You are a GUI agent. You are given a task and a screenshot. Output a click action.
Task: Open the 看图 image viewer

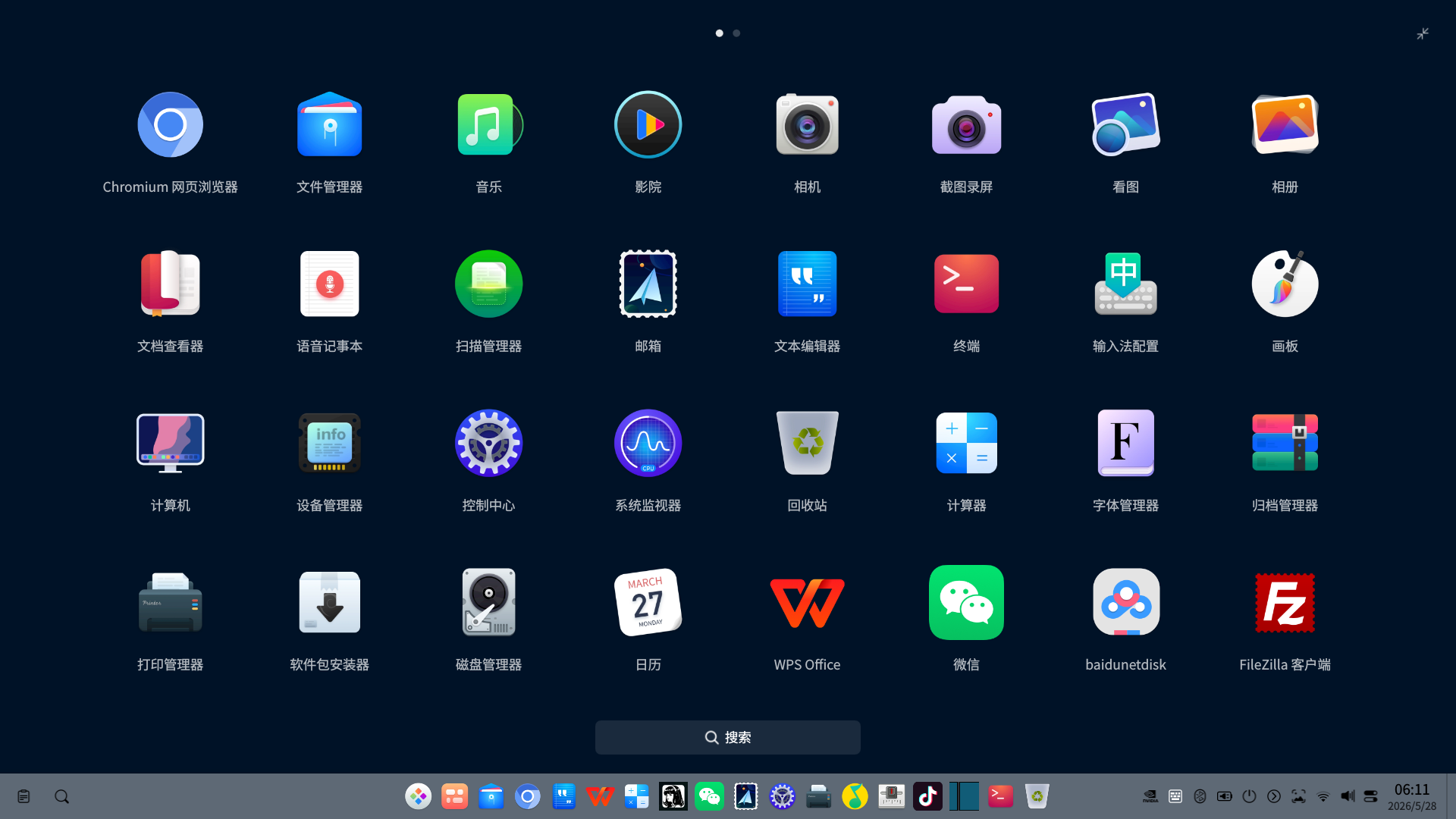click(1125, 125)
